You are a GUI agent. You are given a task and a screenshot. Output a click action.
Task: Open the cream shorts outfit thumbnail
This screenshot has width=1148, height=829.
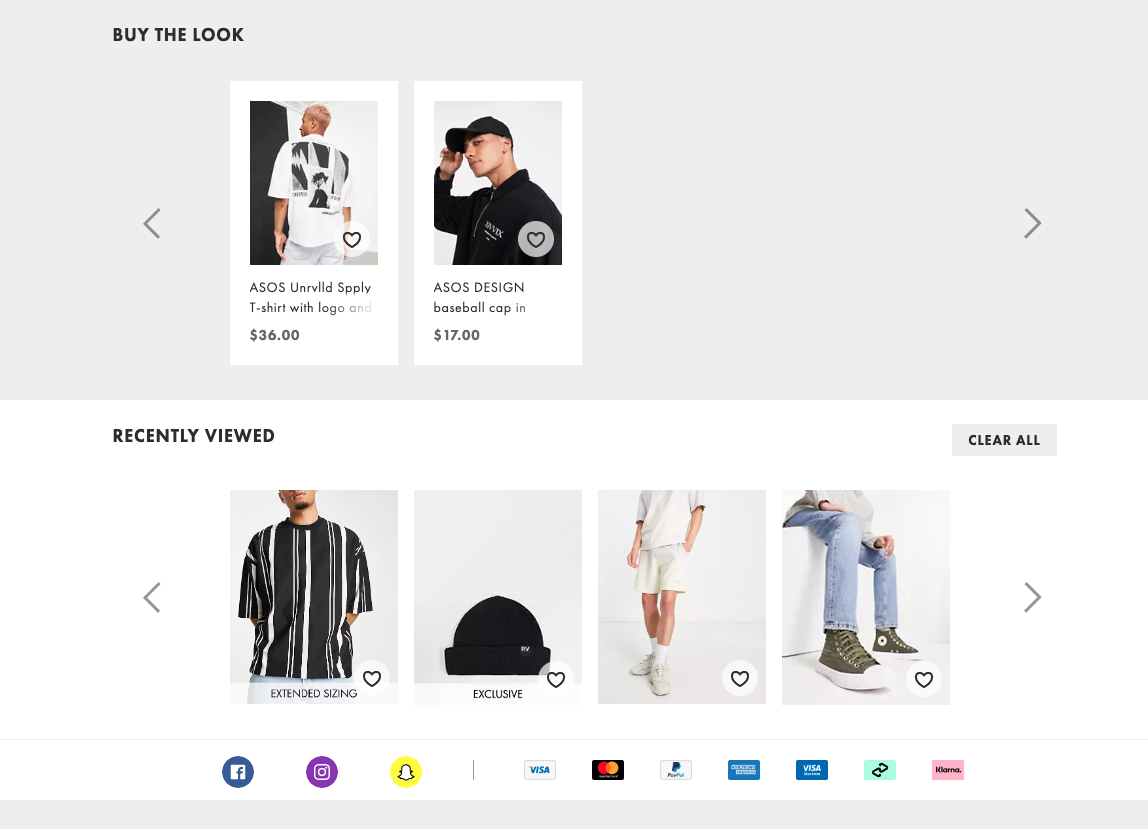point(682,597)
